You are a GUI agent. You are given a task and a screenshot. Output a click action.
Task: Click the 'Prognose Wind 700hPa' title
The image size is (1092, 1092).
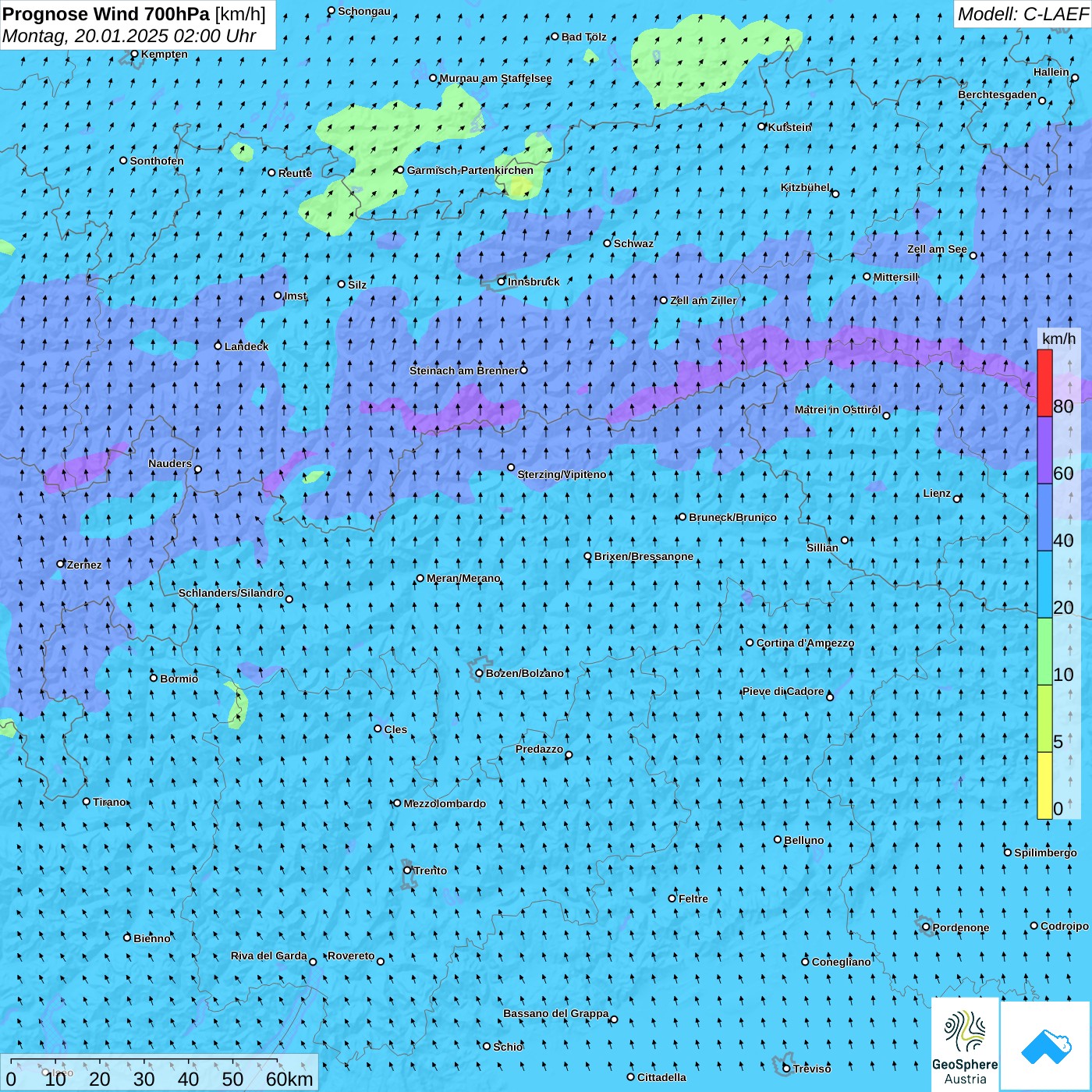[106, 14]
